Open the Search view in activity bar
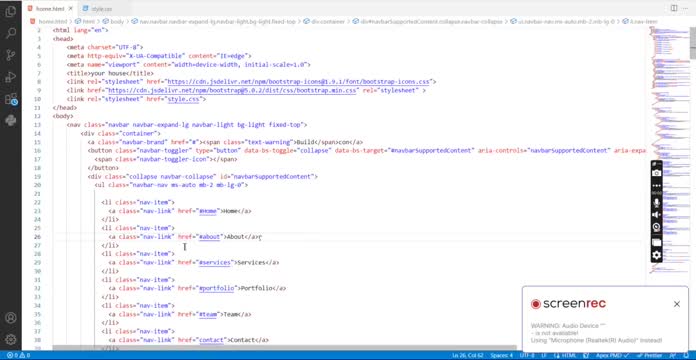 pos(11,33)
